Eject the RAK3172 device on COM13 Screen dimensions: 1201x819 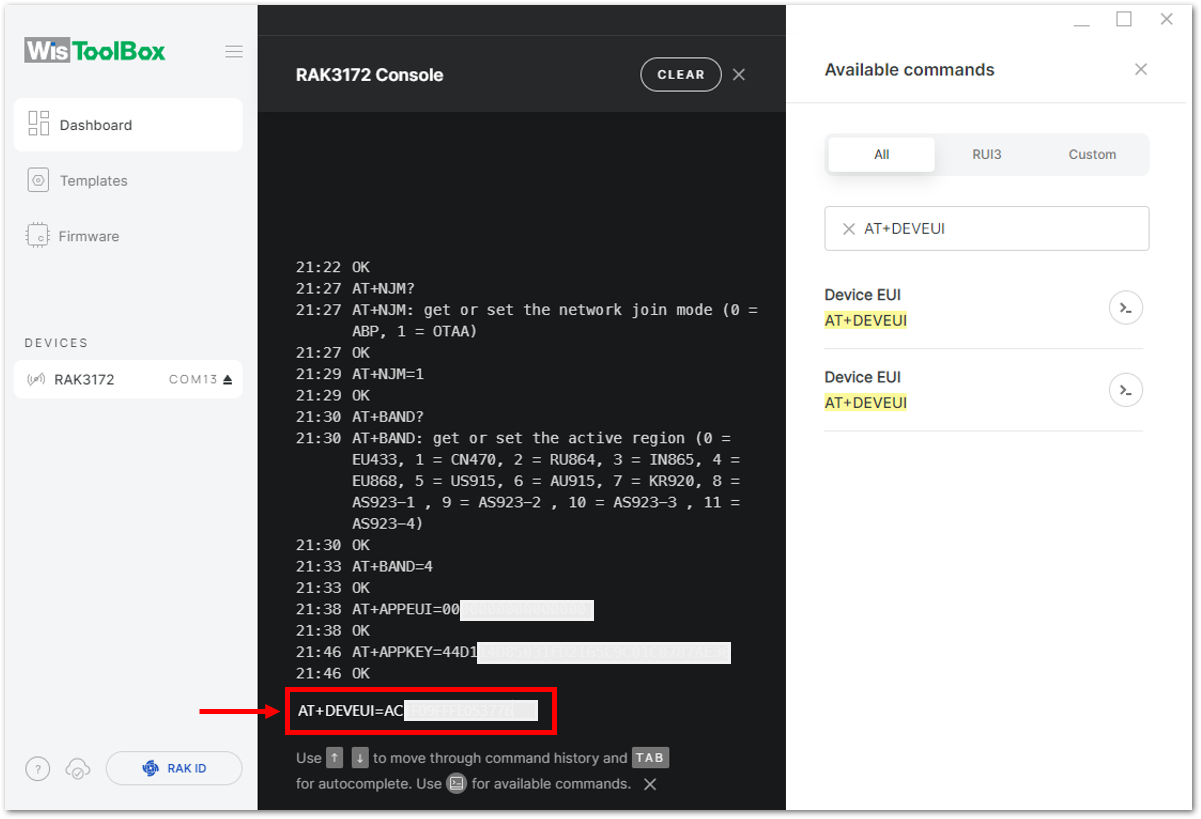pos(227,380)
